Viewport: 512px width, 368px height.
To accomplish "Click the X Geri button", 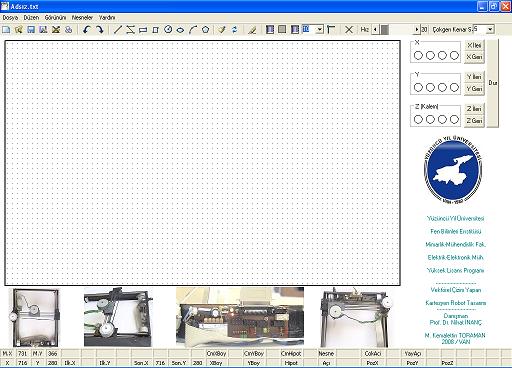I will (x=474, y=57).
